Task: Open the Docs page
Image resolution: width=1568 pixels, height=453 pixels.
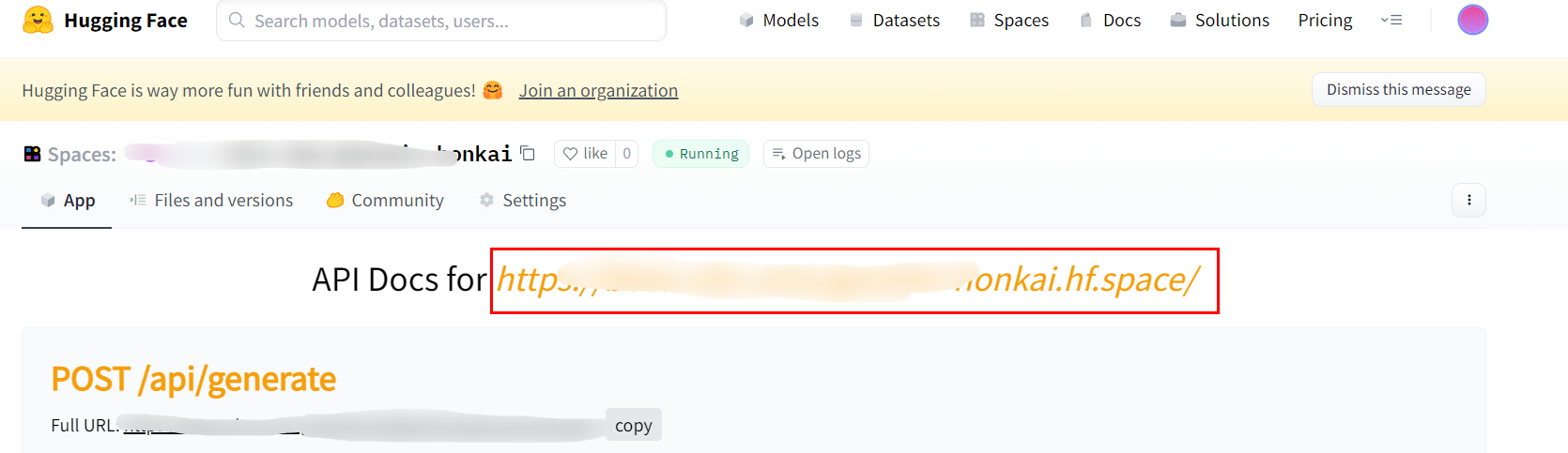Action: tap(1110, 21)
